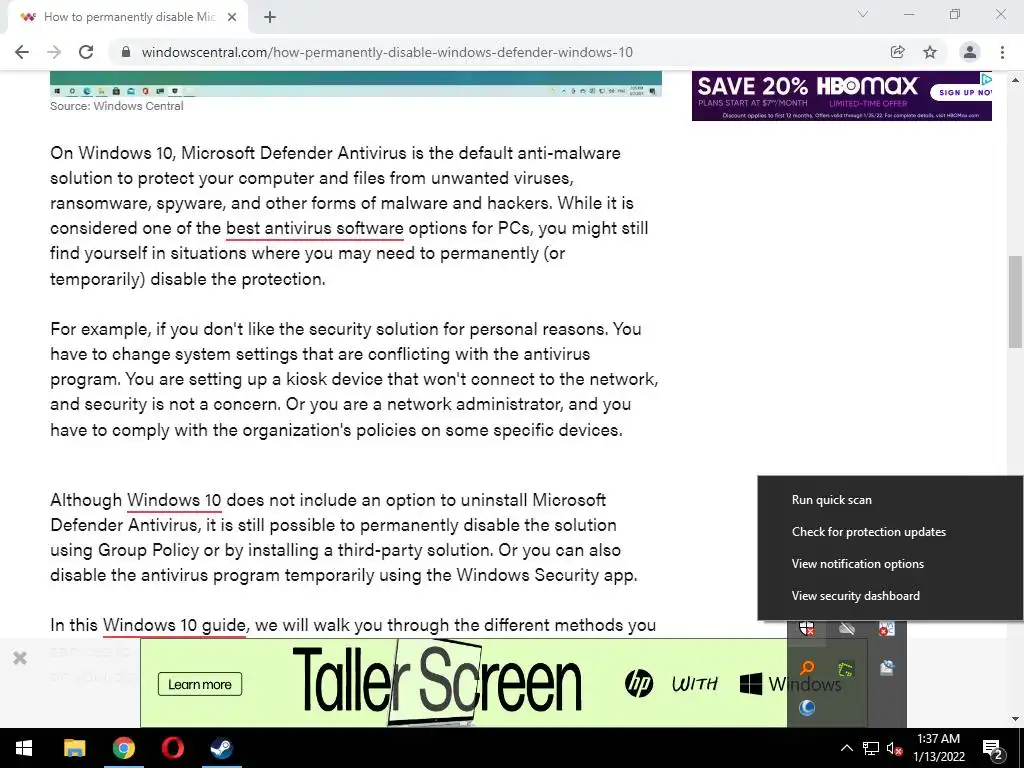Close the How to permanently disable tab
The width and height of the screenshot is (1024, 768).
[x=232, y=17]
